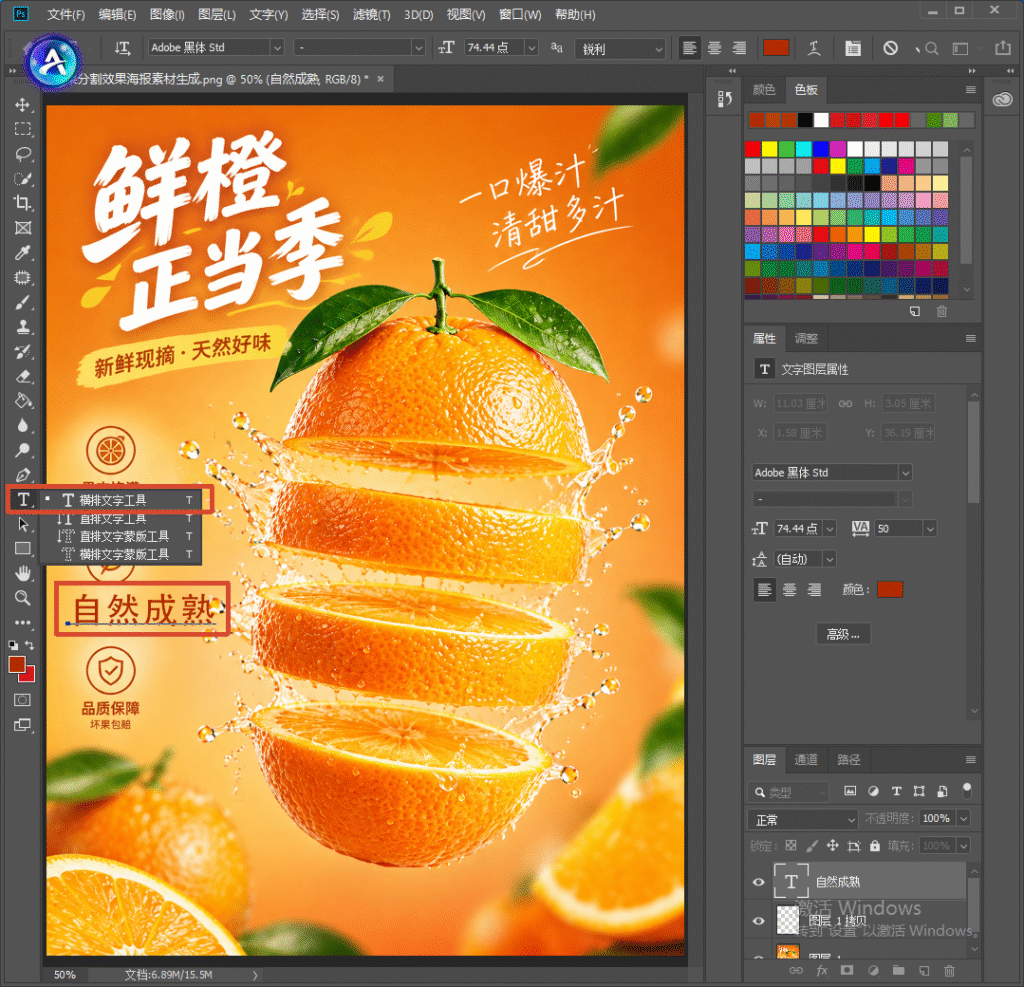Open the Layers panel menu icon

tap(970, 760)
